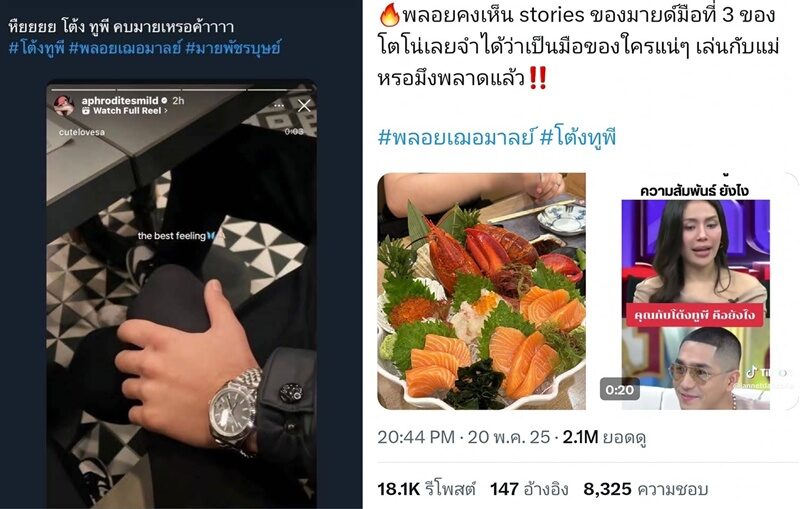800x509 pixels.
Task: Open hashtag #มายพัชรบุษย์ in left tweet
Action: pyautogui.click(x=233, y=48)
